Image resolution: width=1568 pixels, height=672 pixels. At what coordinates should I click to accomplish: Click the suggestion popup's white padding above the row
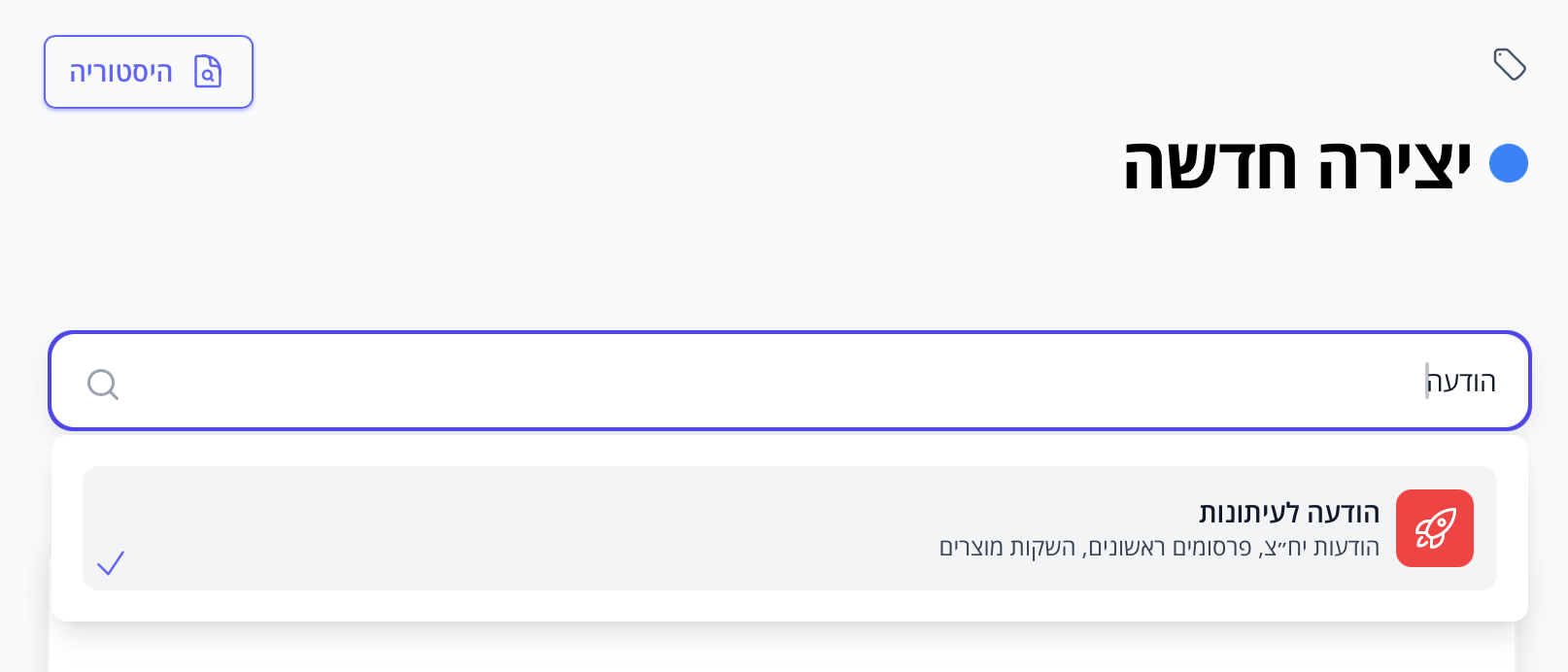click(x=777, y=451)
